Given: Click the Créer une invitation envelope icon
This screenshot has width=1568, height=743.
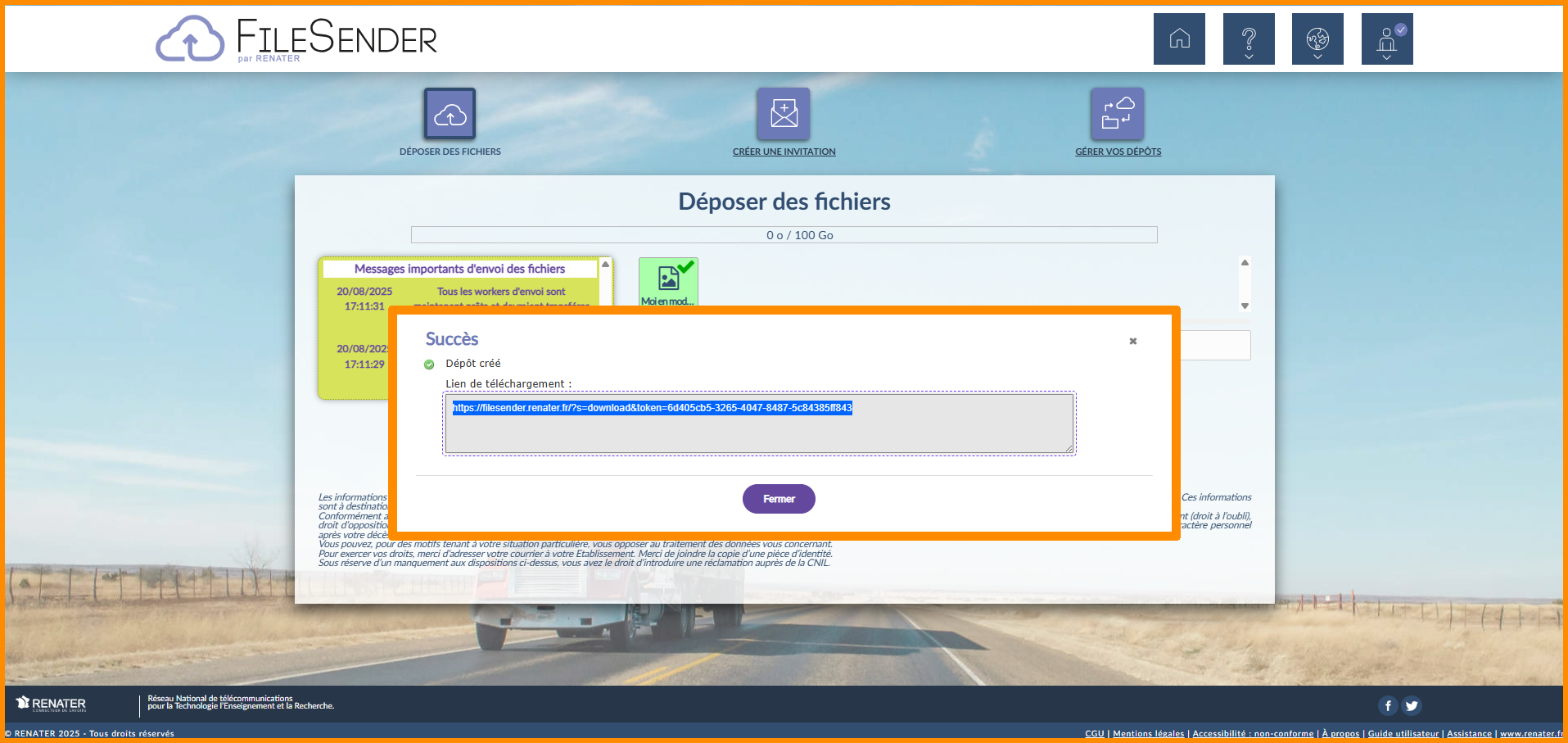Looking at the screenshot, I should (784, 114).
